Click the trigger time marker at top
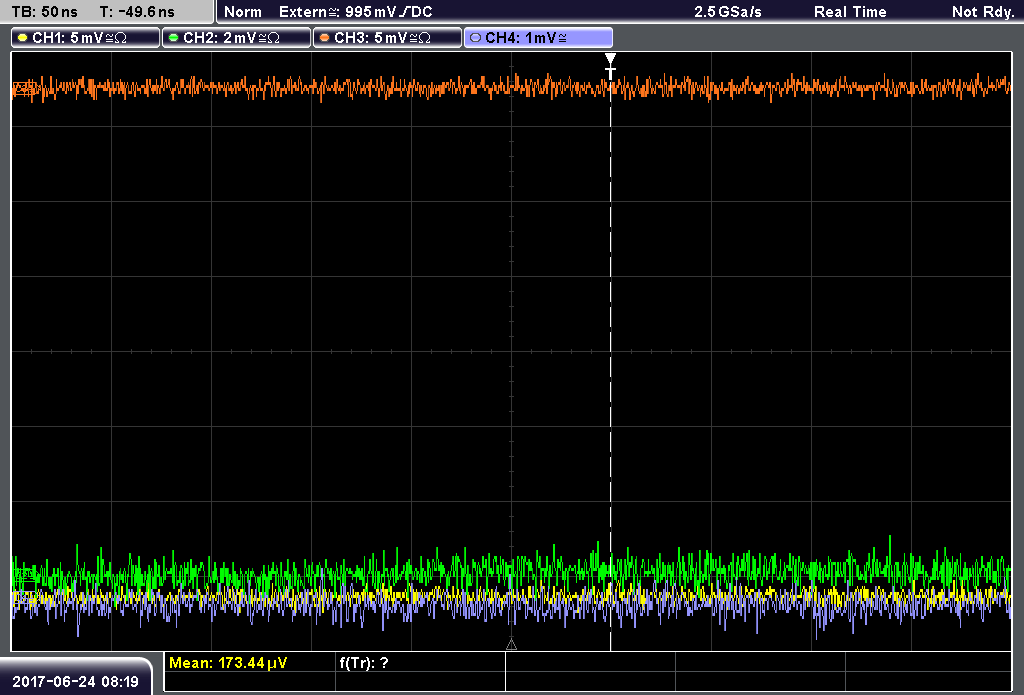This screenshot has height=695, width=1024. 610,66
